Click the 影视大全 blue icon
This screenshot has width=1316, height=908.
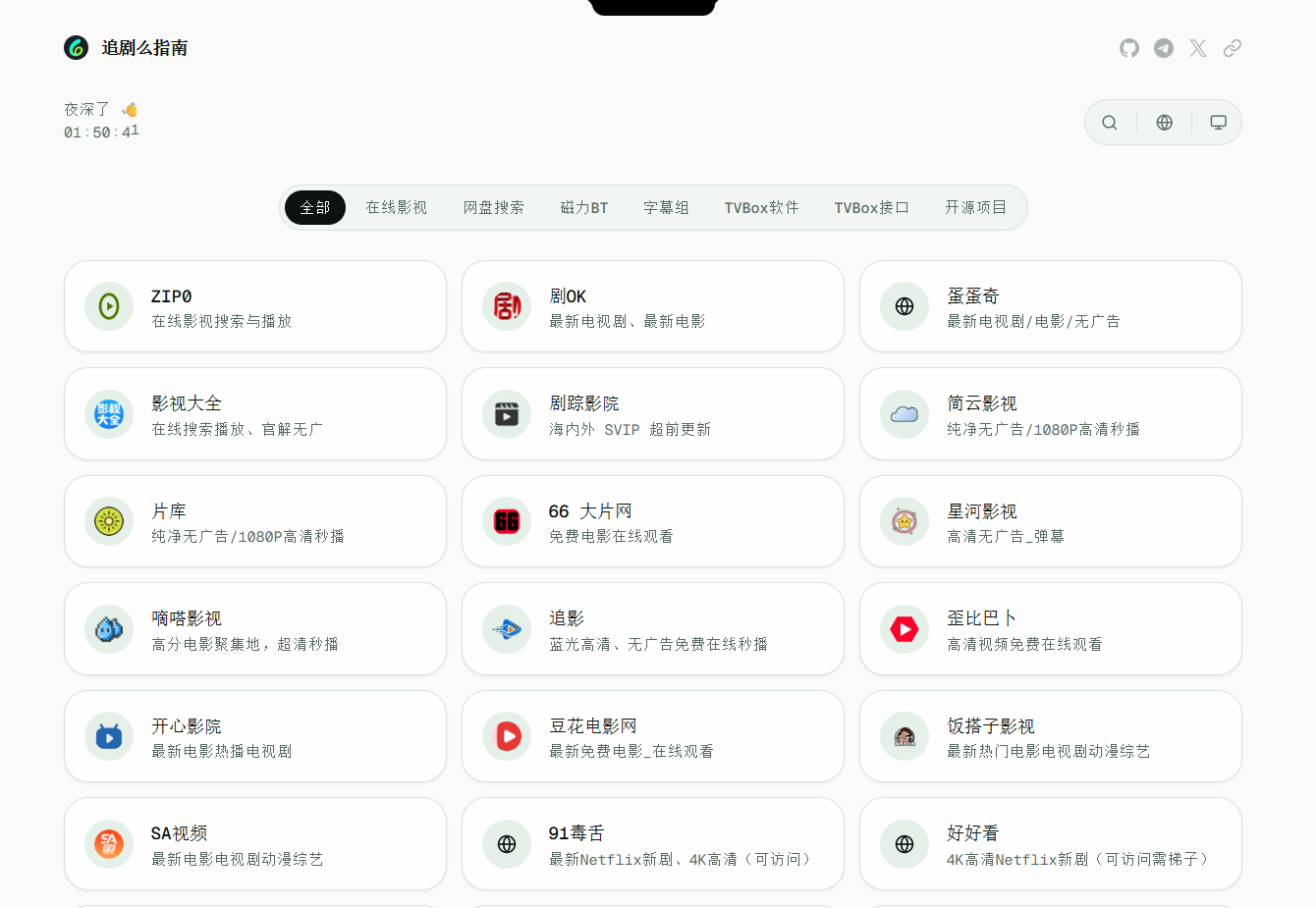point(109,414)
